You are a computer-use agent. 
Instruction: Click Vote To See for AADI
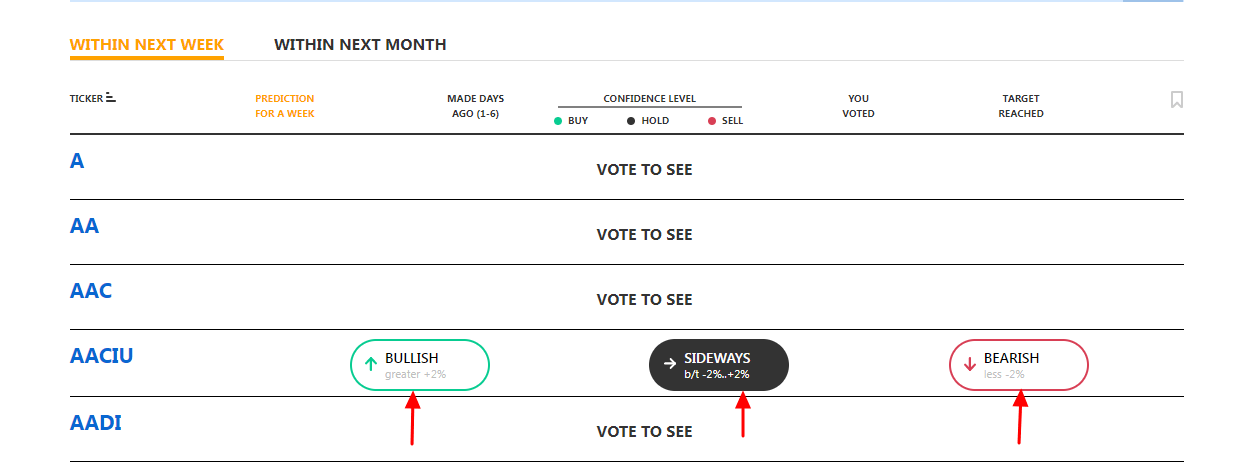tap(644, 432)
